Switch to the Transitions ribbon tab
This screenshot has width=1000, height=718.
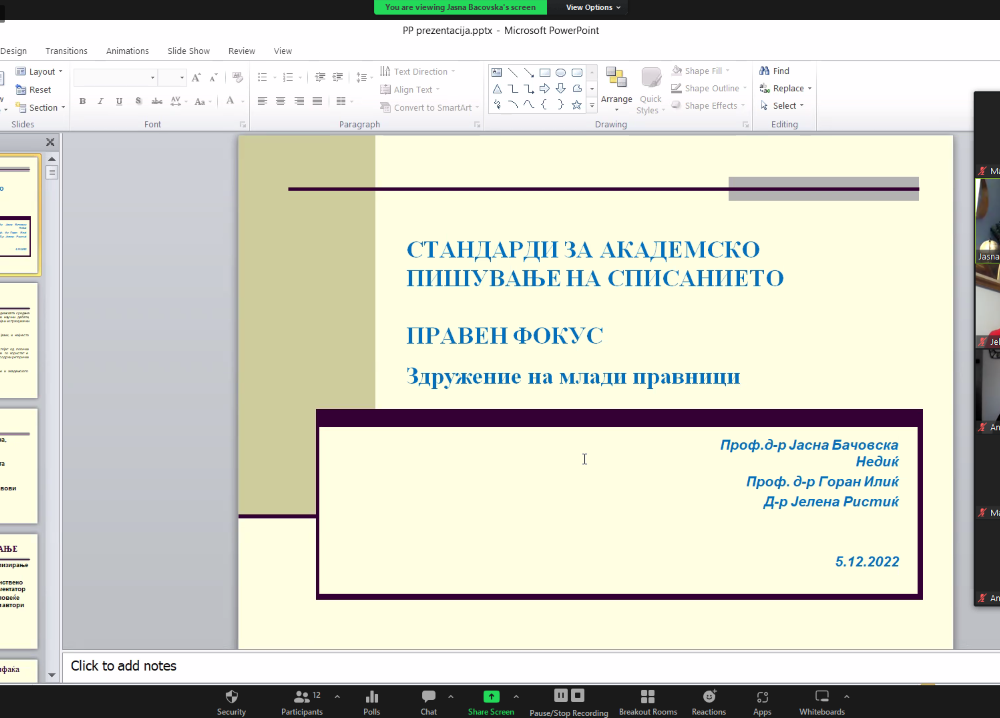coord(66,51)
